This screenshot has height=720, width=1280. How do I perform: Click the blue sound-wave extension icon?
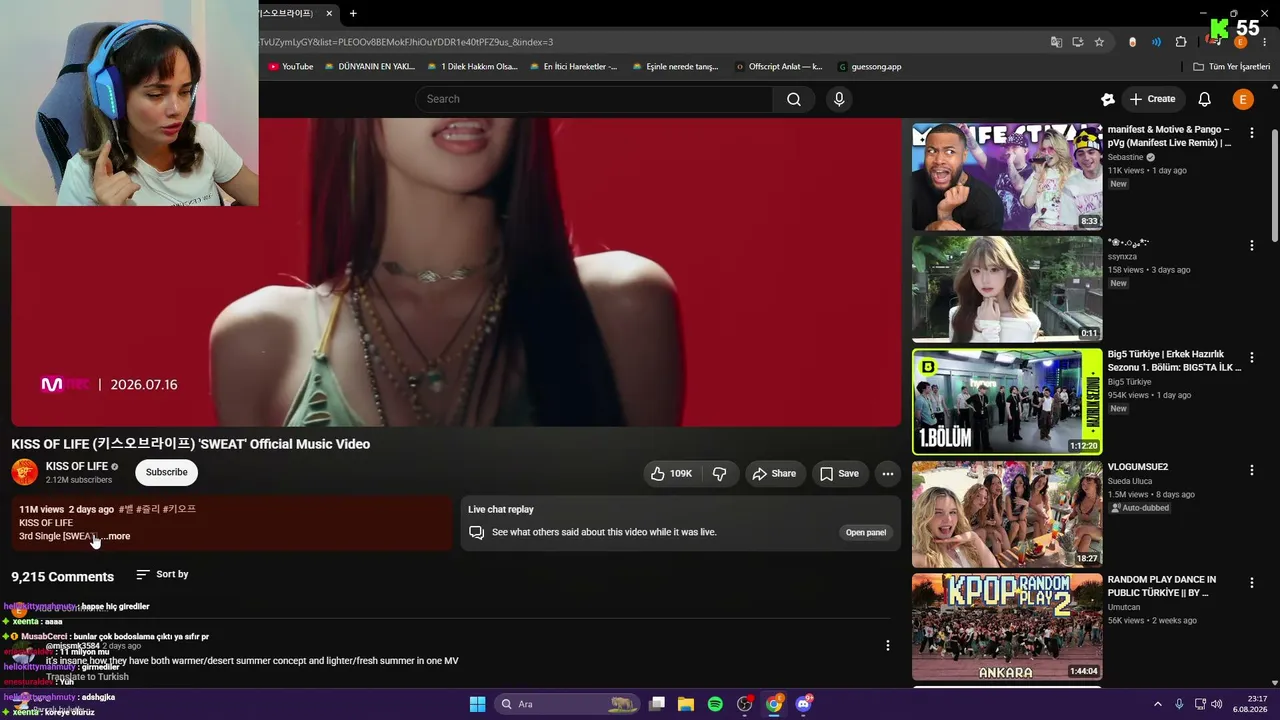[x=1156, y=42]
